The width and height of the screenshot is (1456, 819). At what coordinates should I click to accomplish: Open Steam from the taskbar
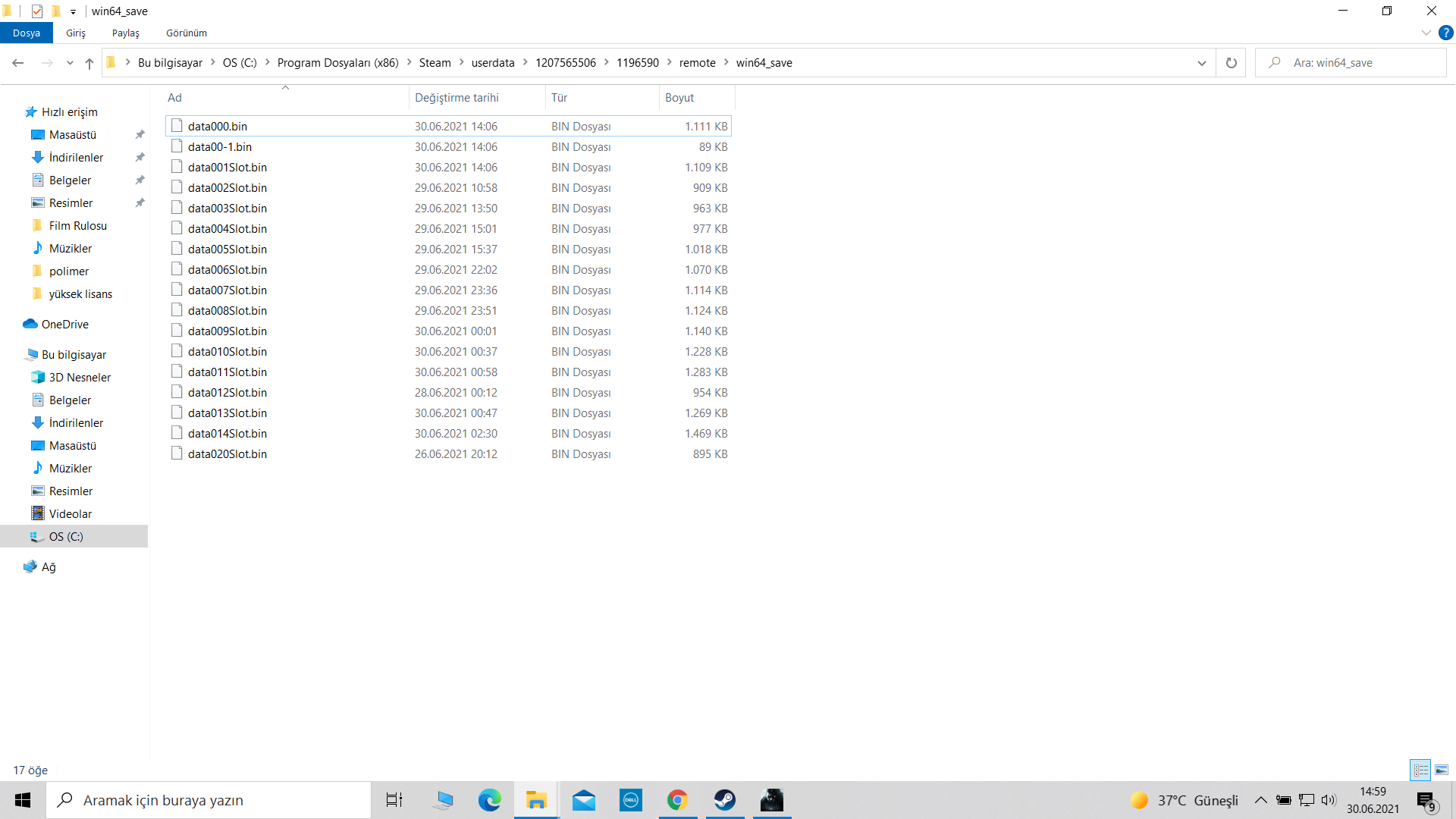coord(724,800)
